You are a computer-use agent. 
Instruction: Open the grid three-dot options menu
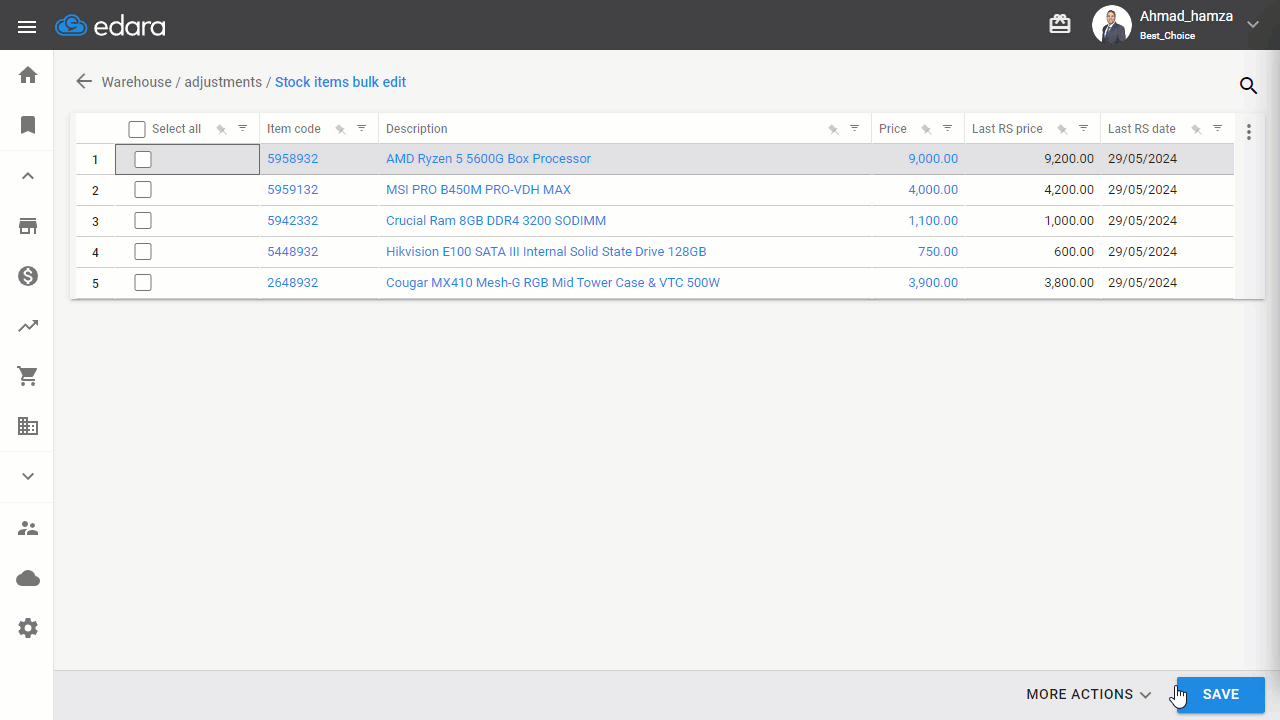coord(1249,132)
